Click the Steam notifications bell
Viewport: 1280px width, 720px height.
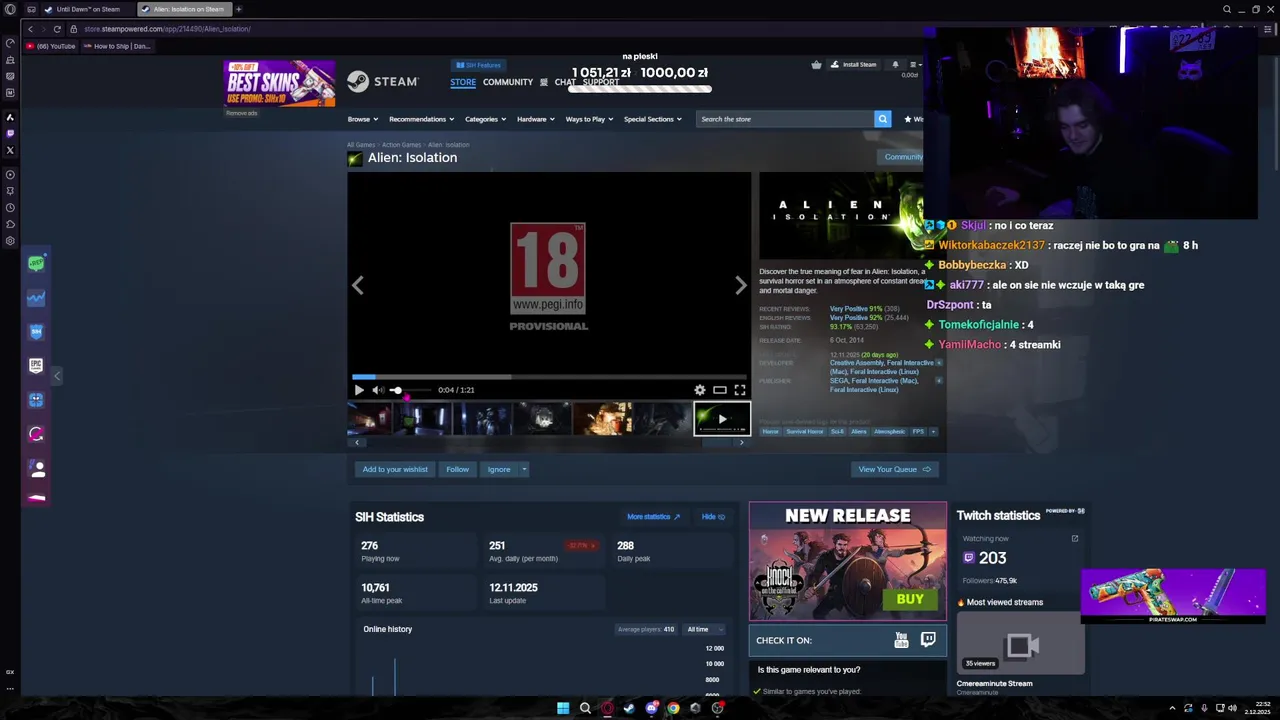point(895,64)
